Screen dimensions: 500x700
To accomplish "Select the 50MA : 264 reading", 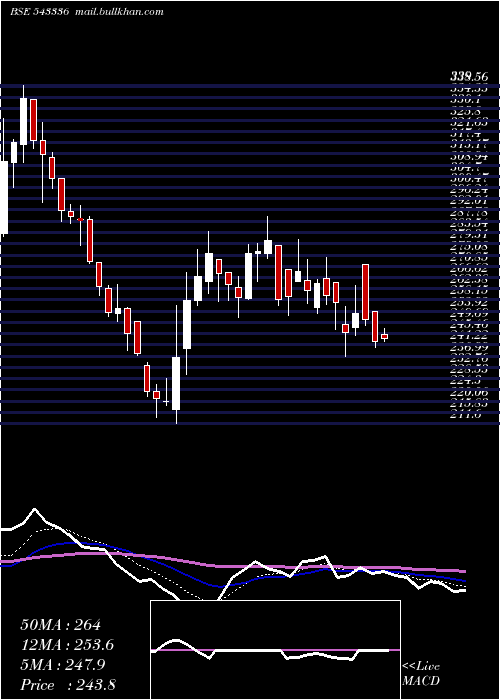I will (x=61, y=625).
